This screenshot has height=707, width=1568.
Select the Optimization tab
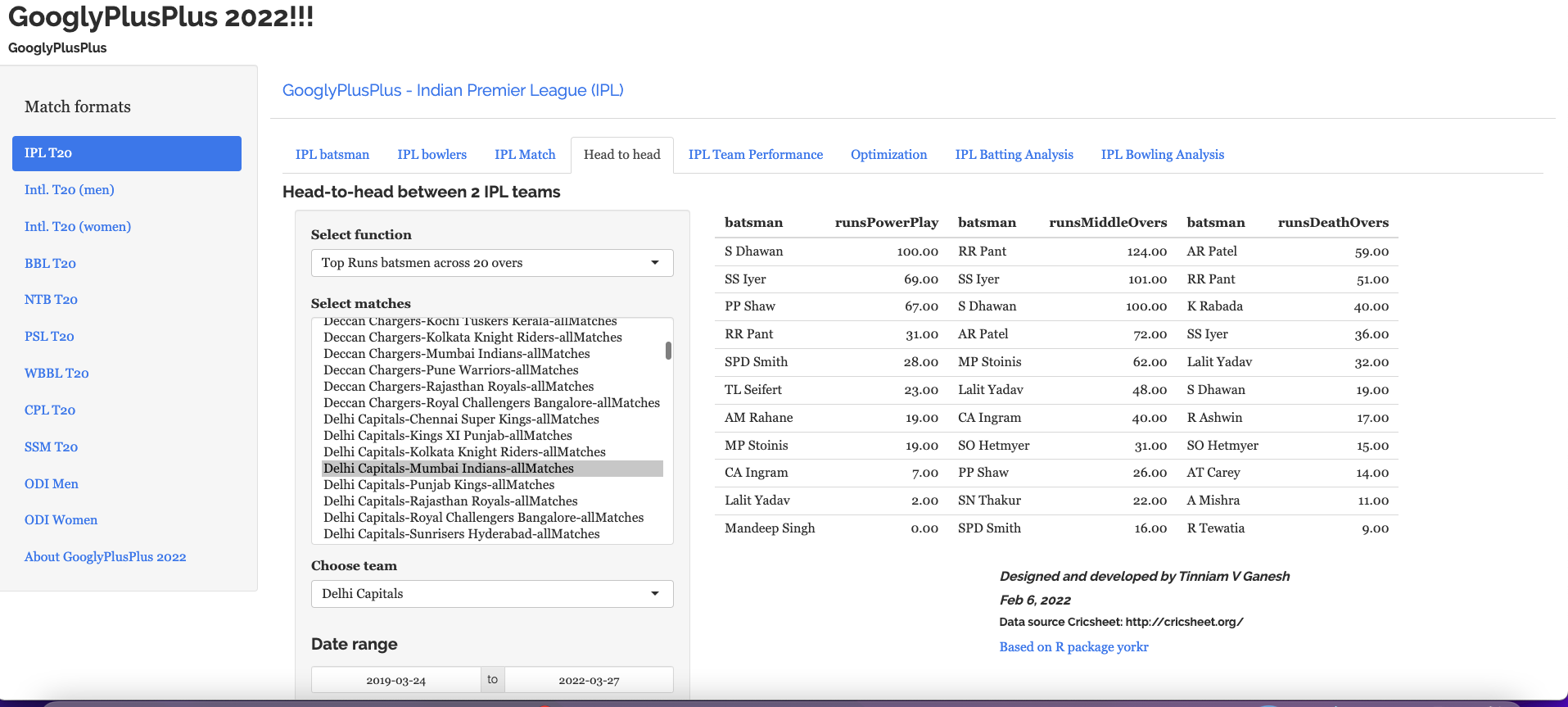click(888, 155)
